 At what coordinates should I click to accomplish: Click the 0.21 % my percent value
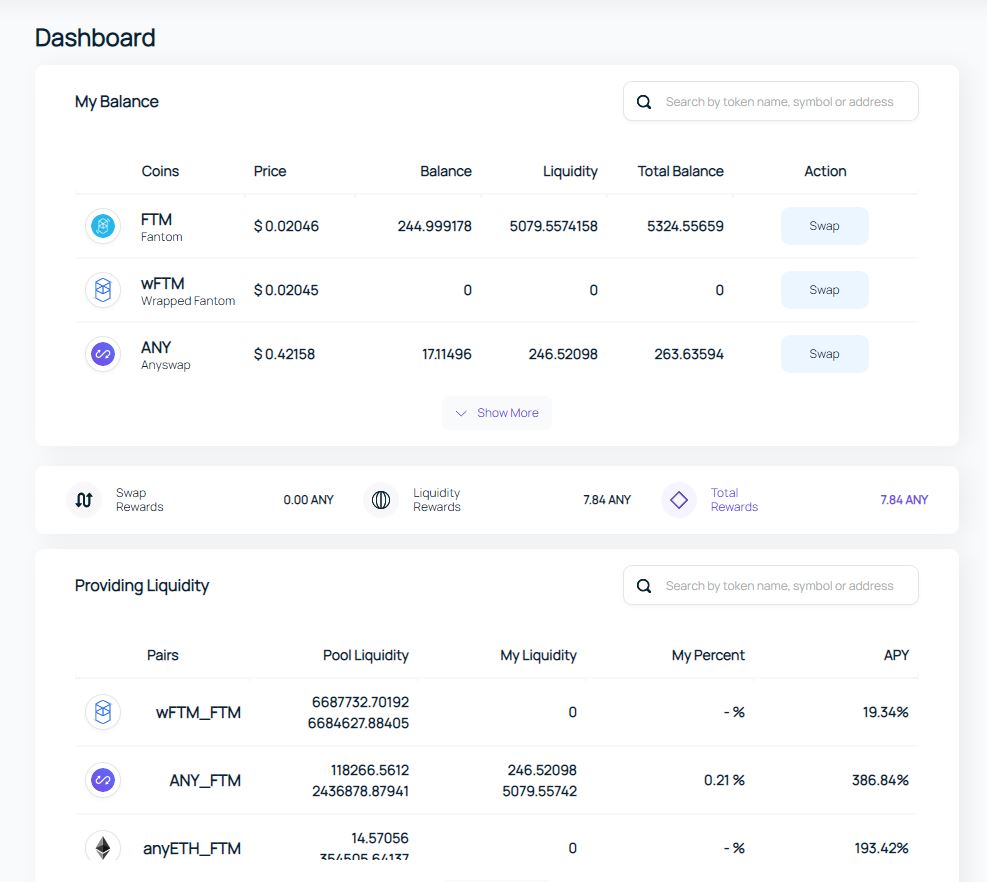point(725,780)
